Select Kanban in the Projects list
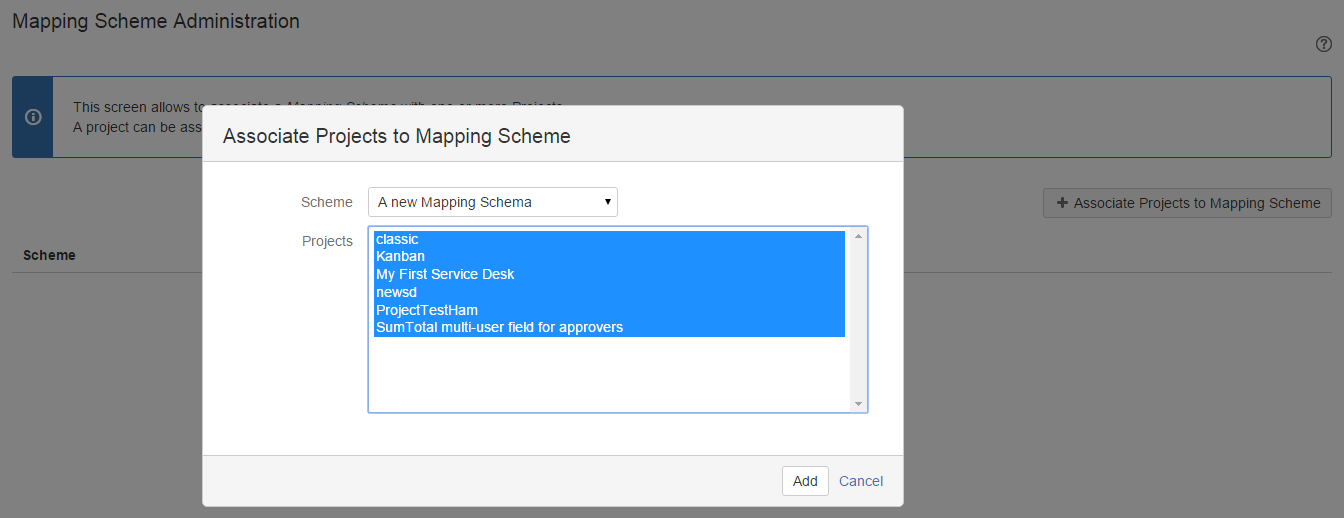Image resolution: width=1344 pixels, height=518 pixels. tap(400, 257)
